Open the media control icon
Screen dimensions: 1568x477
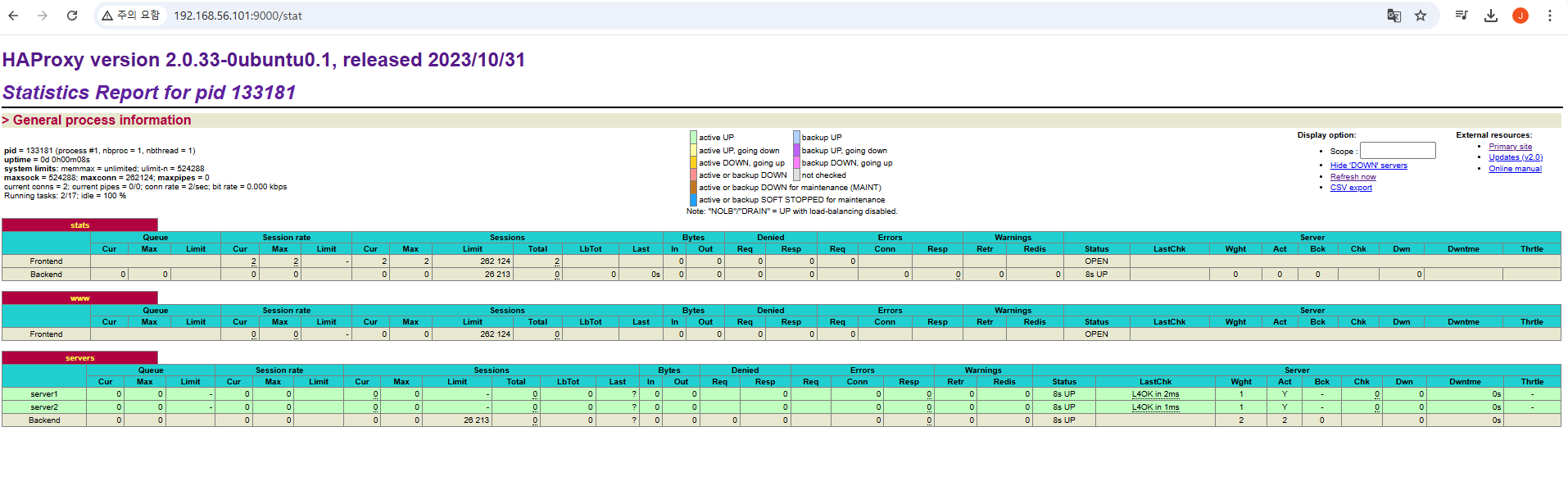pyautogui.click(x=1462, y=16)
